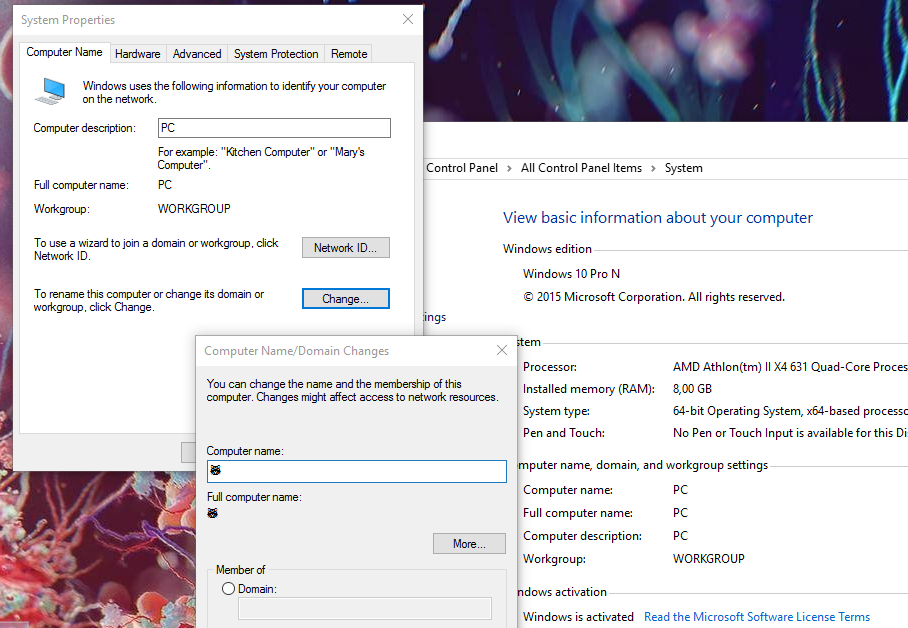The height and width of the screenshot is (628, 908).
Task: Close the Computer Name/Domain Changes dialog
Action: [501, 351]
